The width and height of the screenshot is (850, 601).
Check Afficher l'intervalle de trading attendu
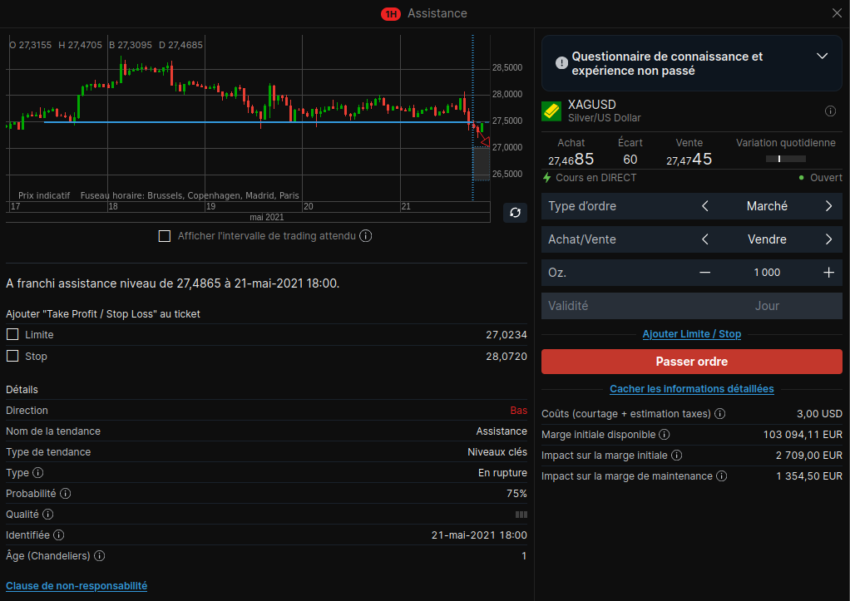[x=165, y=236]
